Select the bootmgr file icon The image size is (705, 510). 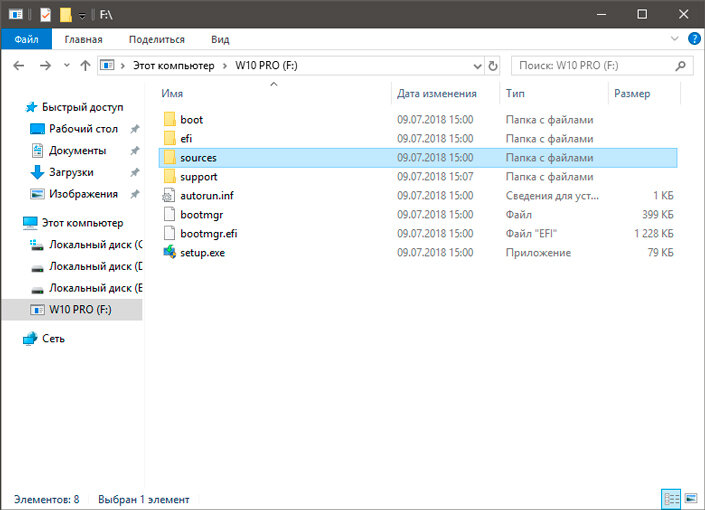(169, 214)
